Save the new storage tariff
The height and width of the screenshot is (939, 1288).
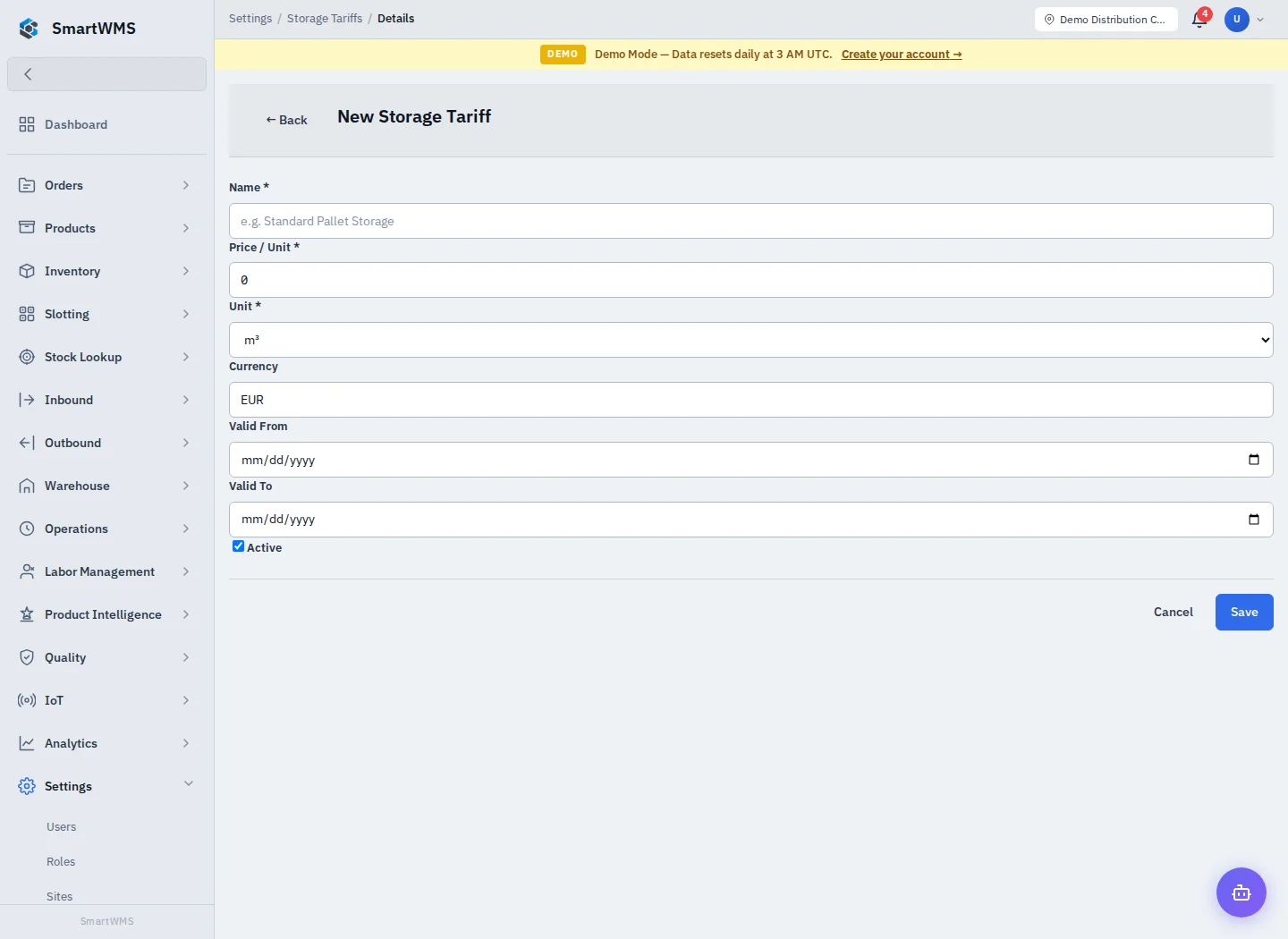tap(1244, 613)
